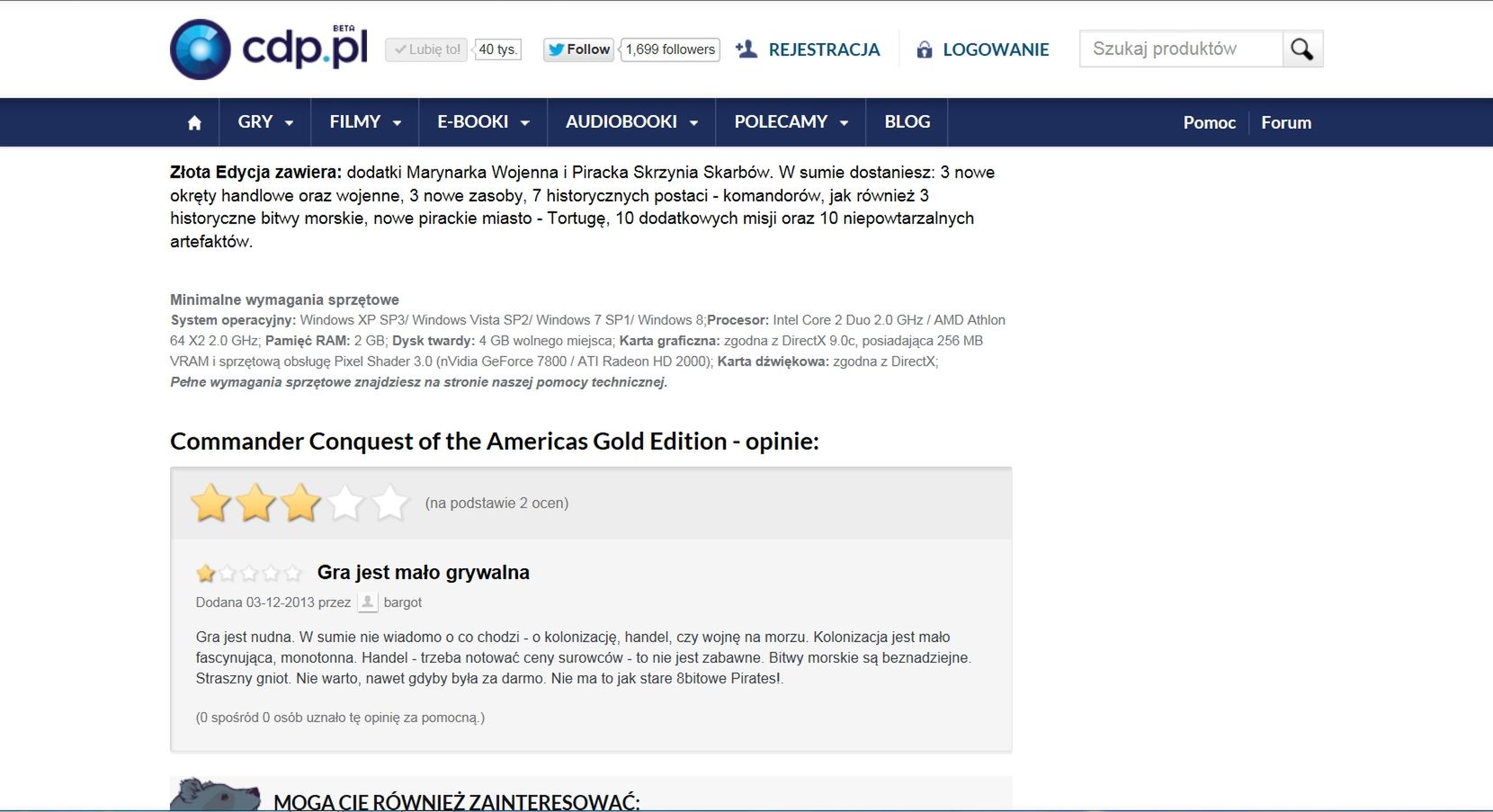Screen dimensions: 1493x812
Task: Click the bargot user avatar icon
Action: click(367, 602)
